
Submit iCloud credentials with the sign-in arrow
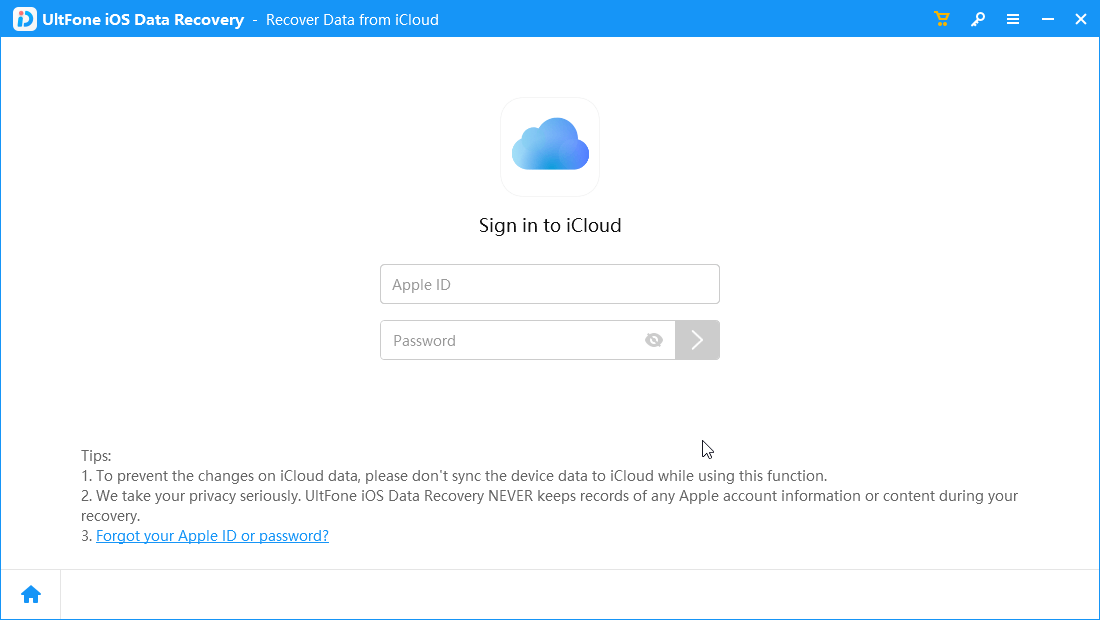(x=697, y=340)
